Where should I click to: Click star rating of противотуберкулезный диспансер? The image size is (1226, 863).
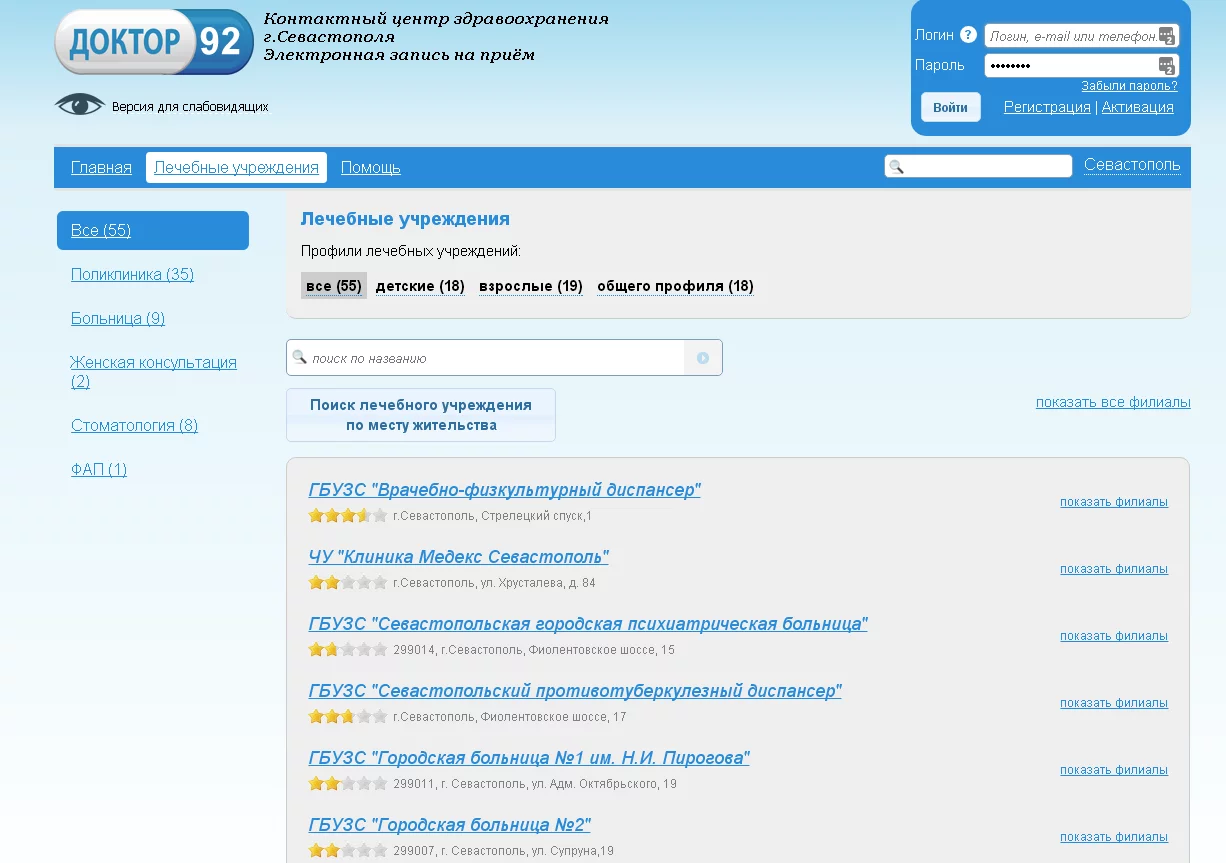click(x=347, y=717)
